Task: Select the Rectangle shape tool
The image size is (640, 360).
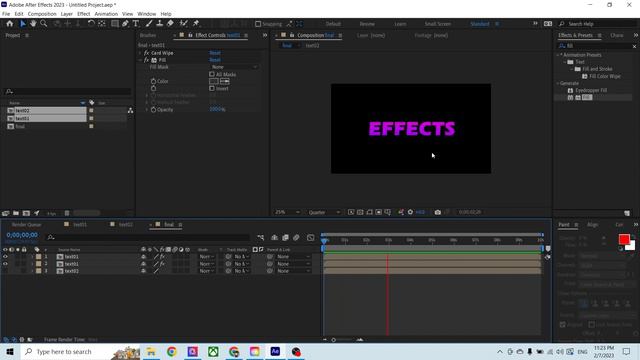Action: click(x=115, y=24)
